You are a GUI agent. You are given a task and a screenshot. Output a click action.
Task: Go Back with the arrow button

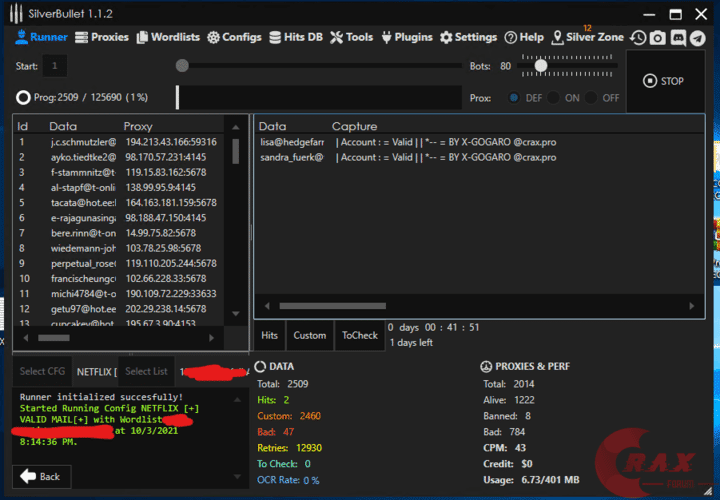[x=42, y=477]
